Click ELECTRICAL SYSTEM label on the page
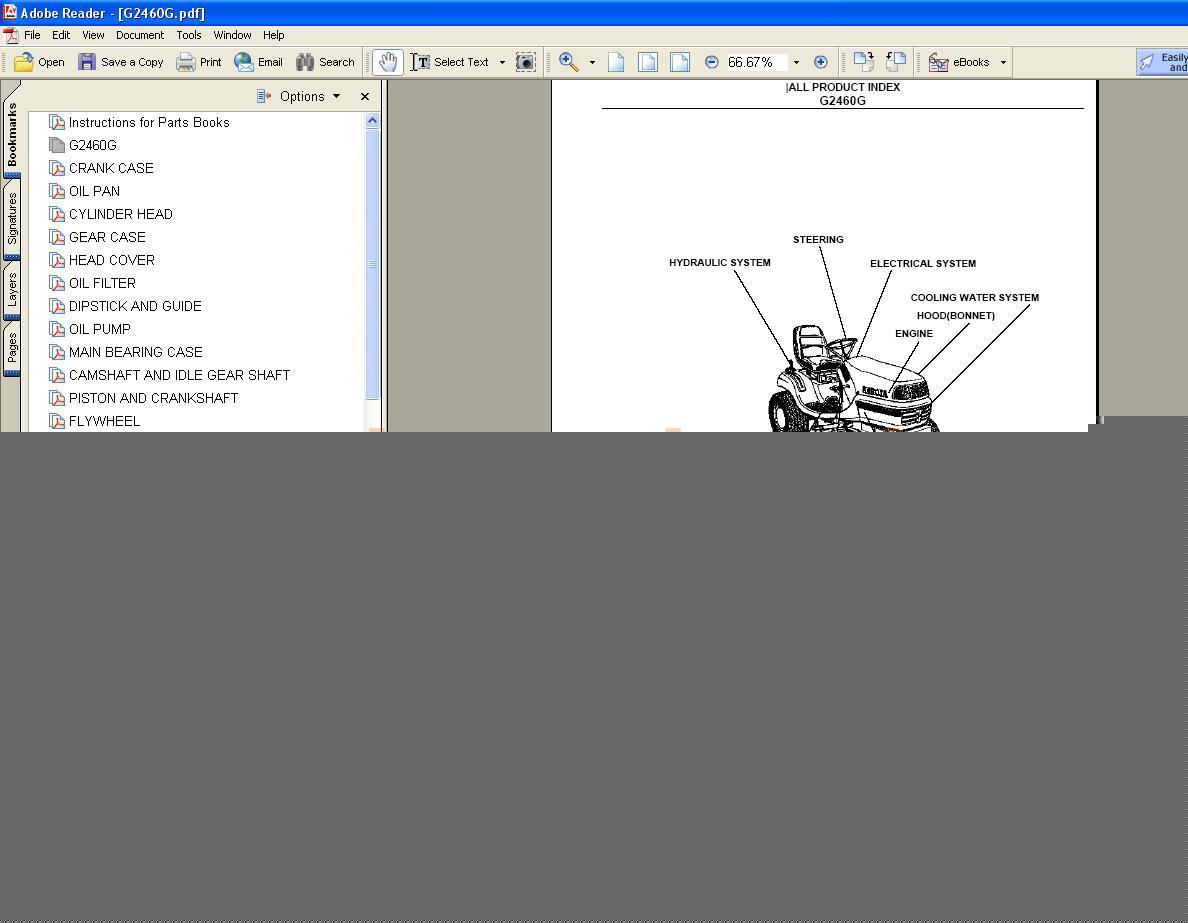Image resolution: width=1188 pixels, height=923 pixels. click(x=923, y=264)
